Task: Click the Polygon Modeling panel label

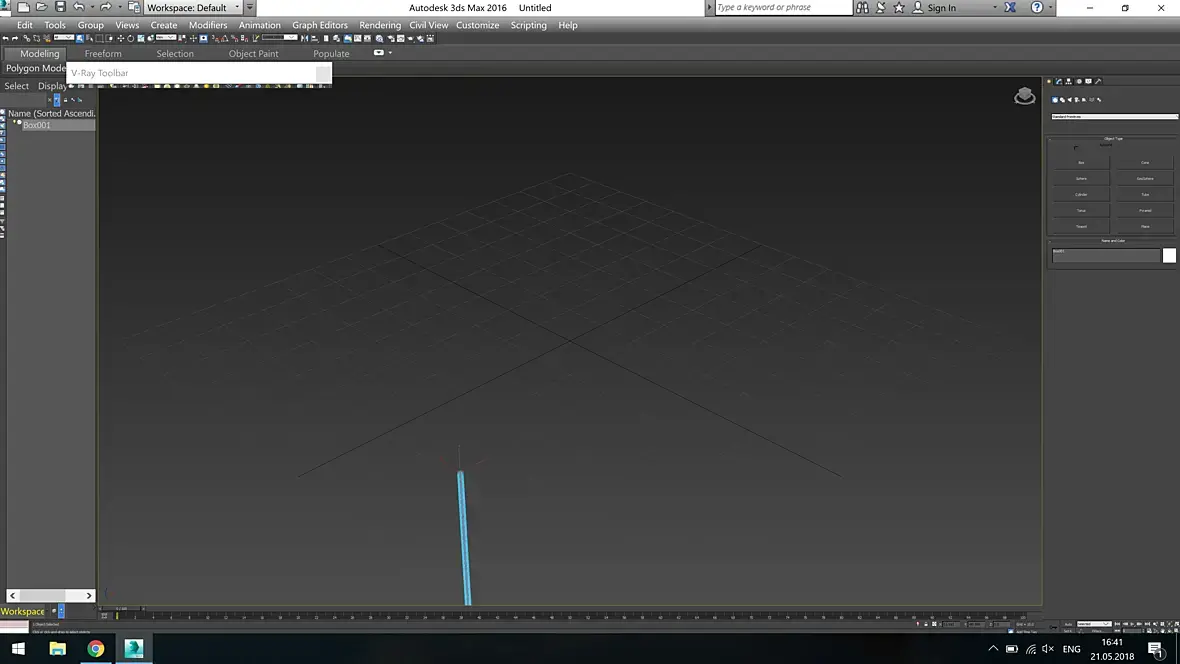Action: point(35,68)
